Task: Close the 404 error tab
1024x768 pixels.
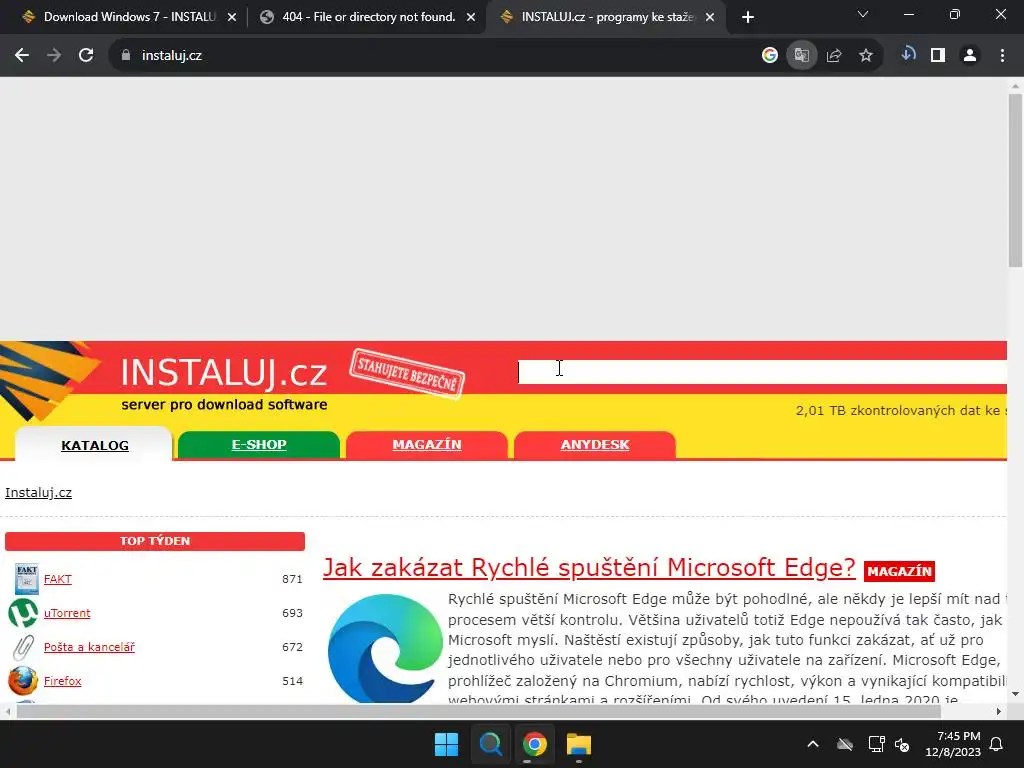Action: click(x=471, y=18)
